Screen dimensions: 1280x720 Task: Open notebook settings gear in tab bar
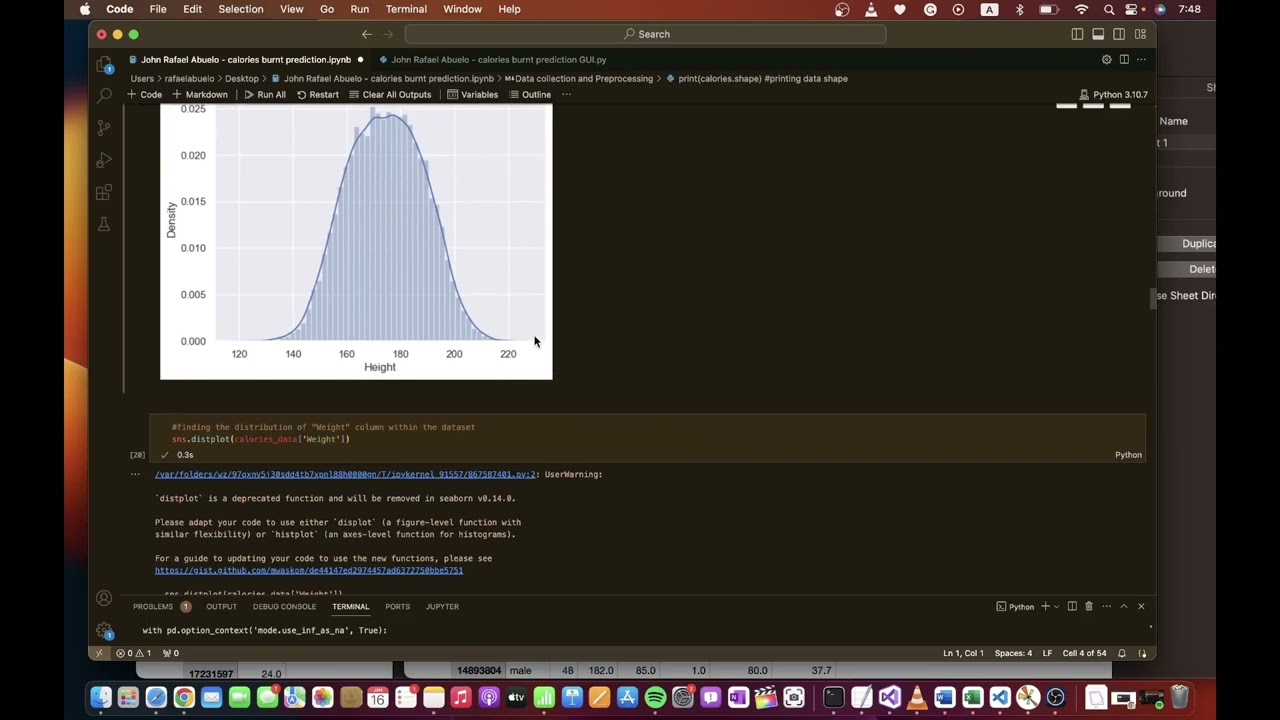click(1106, 59)
